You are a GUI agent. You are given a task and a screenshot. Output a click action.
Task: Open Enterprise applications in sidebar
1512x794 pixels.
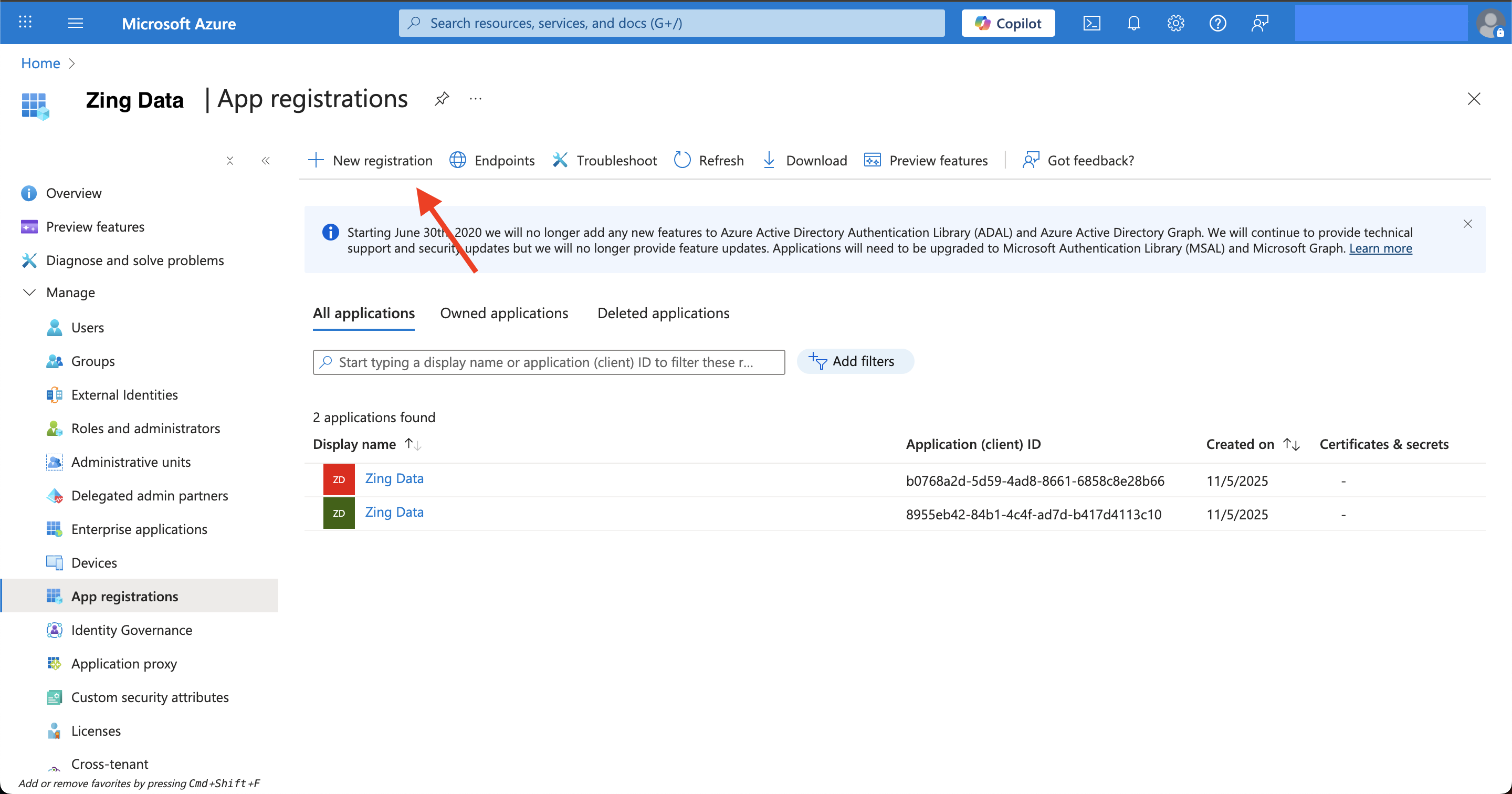[139, 529]
